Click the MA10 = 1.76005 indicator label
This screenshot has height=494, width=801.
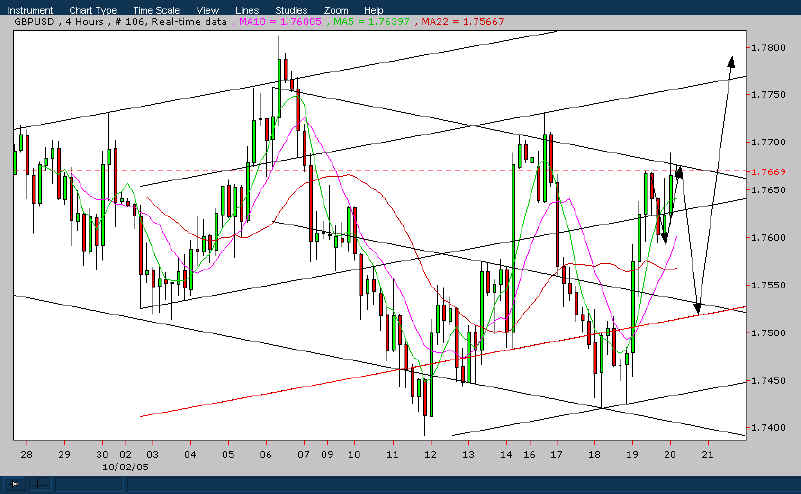(280, 21)
